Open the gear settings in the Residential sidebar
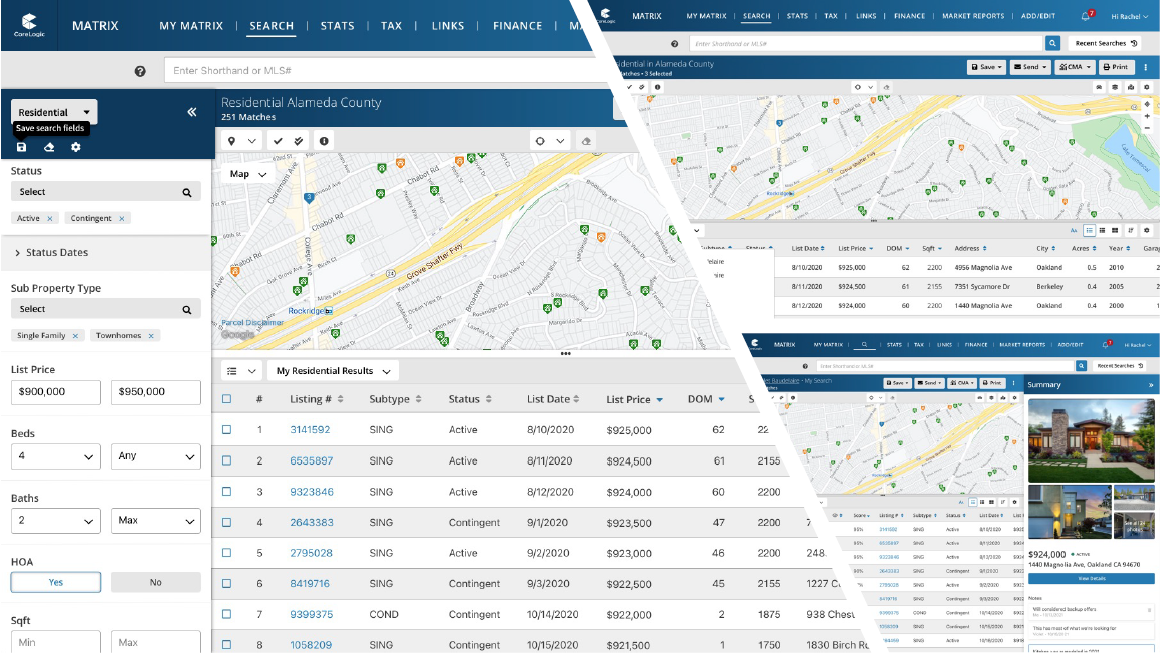The width and height of the screenshot is (1160, 653). click(76, 148)
